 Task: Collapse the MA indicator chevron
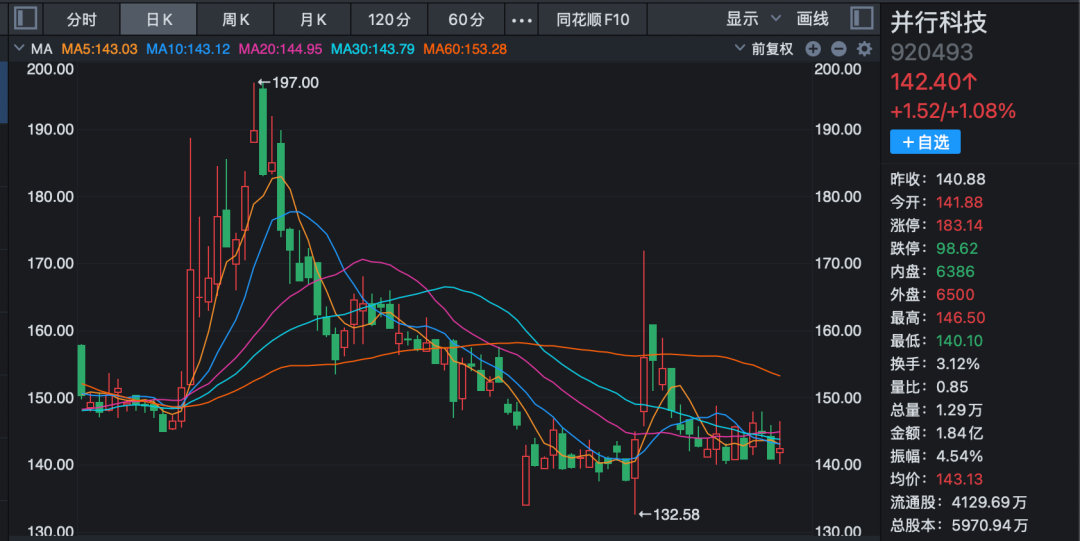coord(18,49)
